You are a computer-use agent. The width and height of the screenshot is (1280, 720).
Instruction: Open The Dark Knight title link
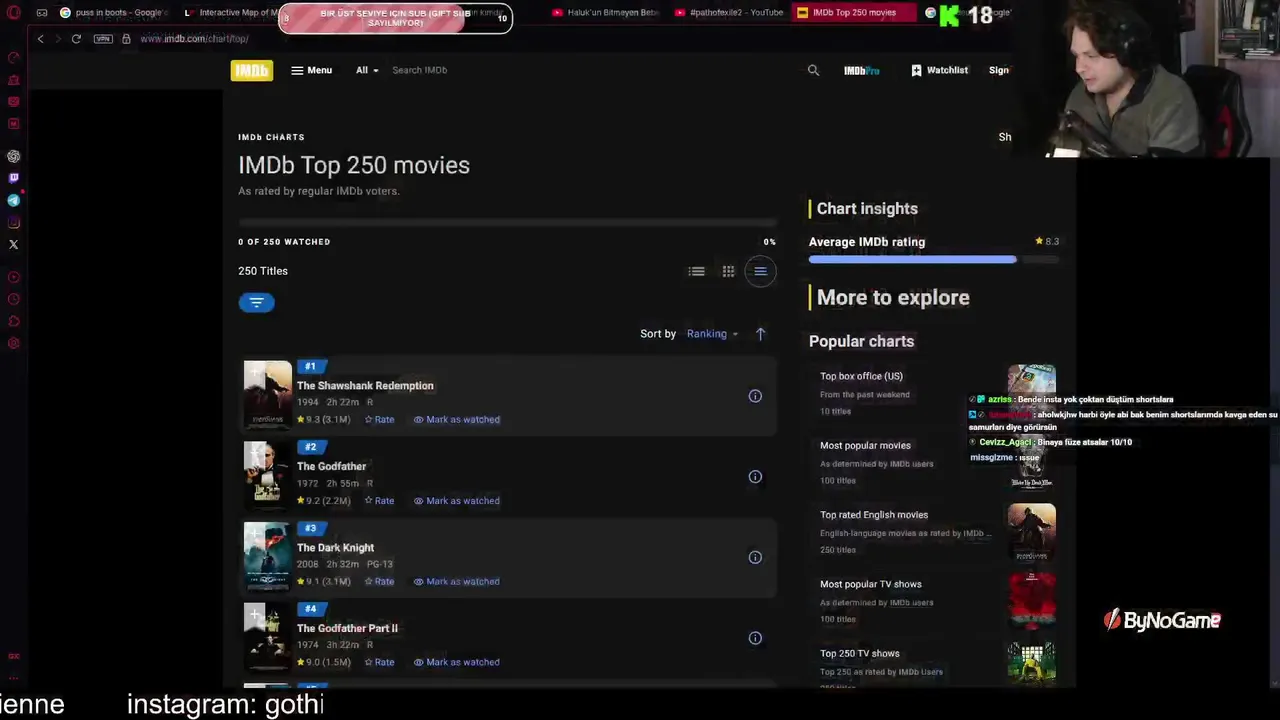point(335,548)
